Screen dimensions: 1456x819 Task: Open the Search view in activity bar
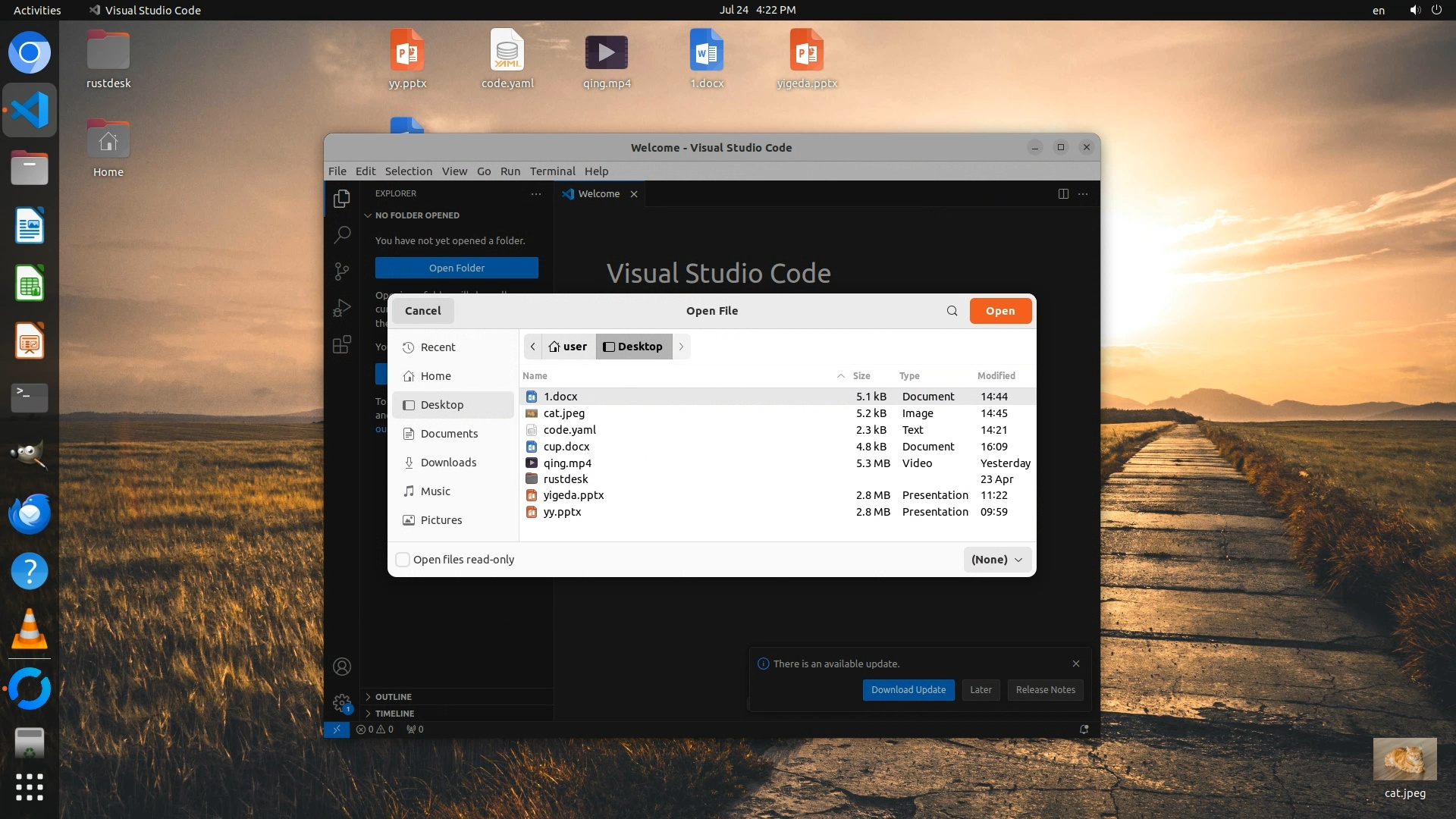click(x=342, y=234)
